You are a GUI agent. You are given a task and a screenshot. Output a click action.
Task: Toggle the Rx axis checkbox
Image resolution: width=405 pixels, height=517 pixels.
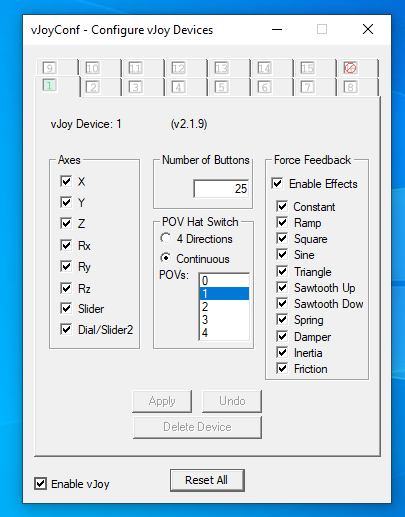(x=66, y=245)
